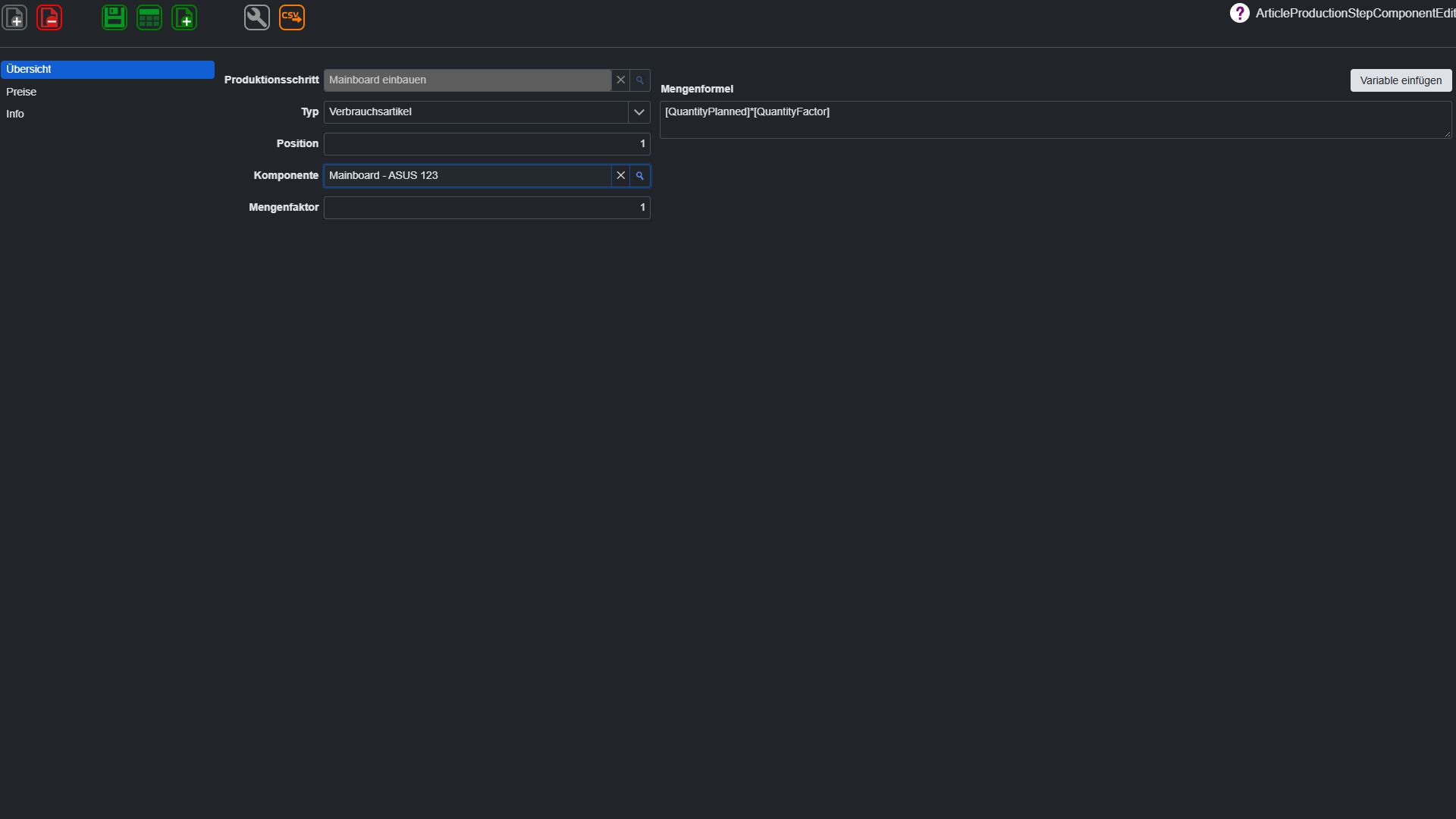Click the Mengenfaktor label
The height and width of the screenshot is (819, 1456).
click(284, 208)
